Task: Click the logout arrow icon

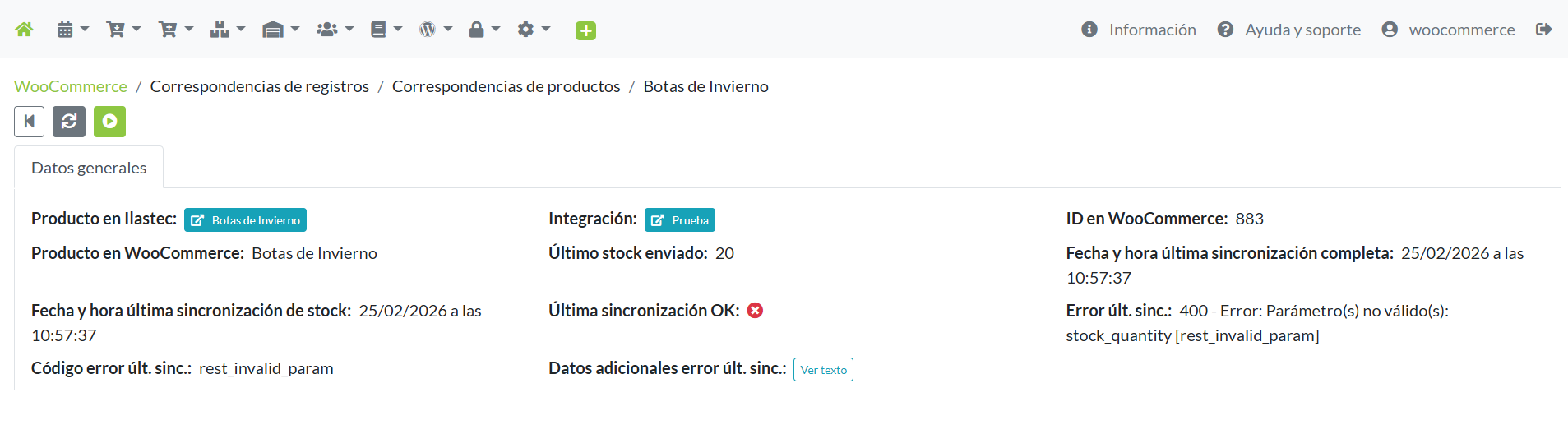Action: [1543, 30]
